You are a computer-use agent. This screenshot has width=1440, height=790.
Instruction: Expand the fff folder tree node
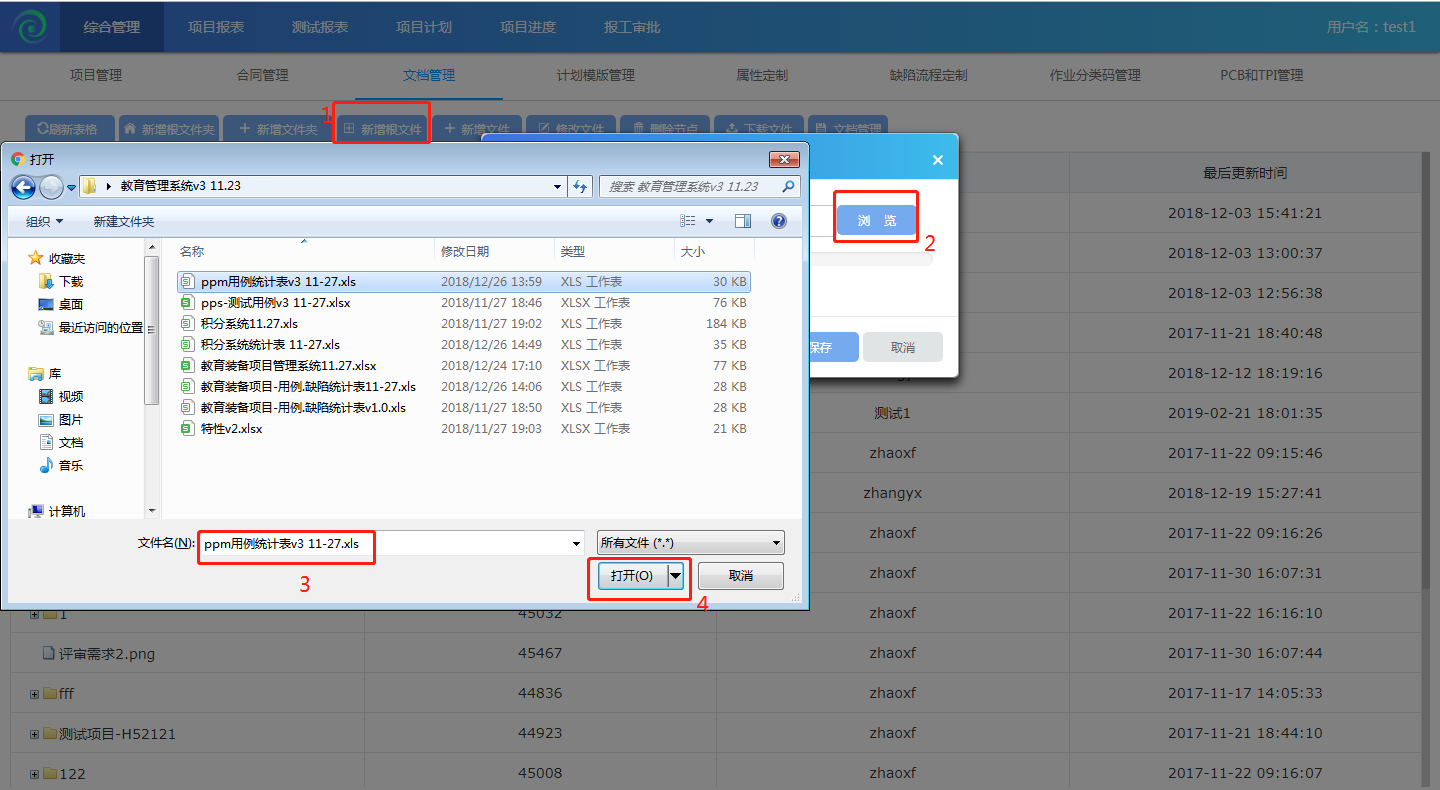click(35, 694)
